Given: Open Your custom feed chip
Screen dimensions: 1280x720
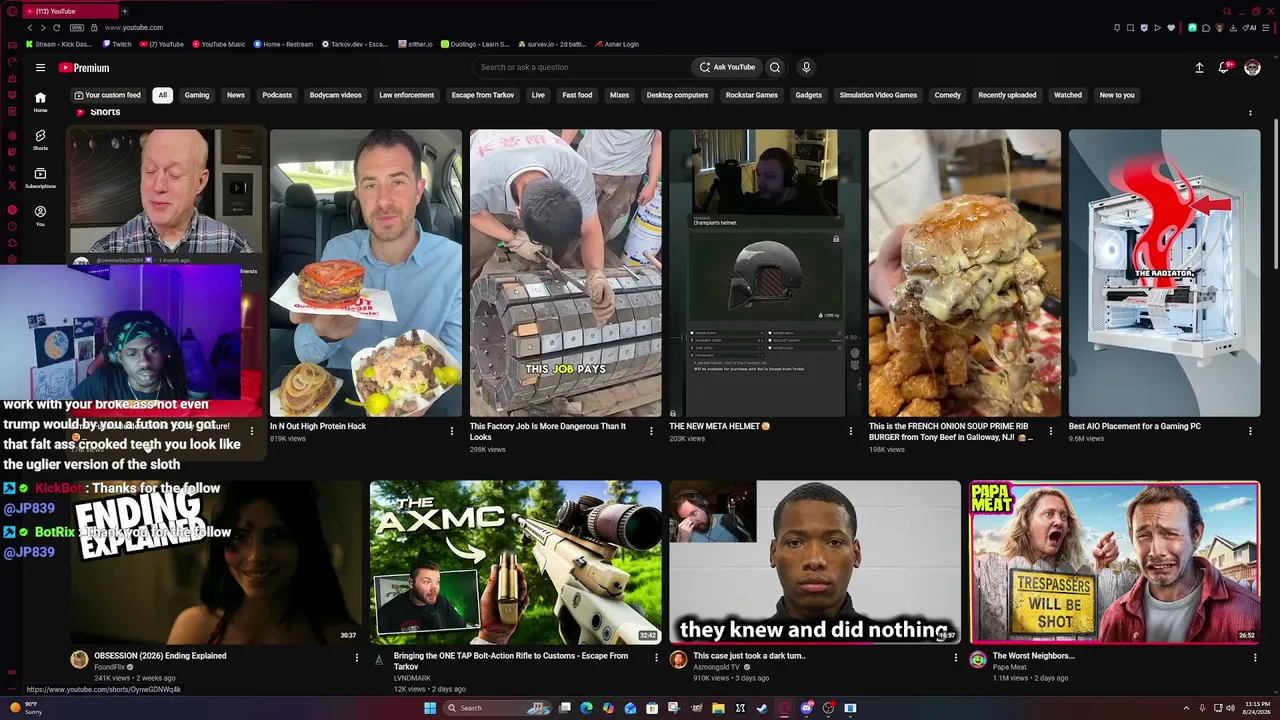Looking at the screenshot, I should [x=107, y=95].
